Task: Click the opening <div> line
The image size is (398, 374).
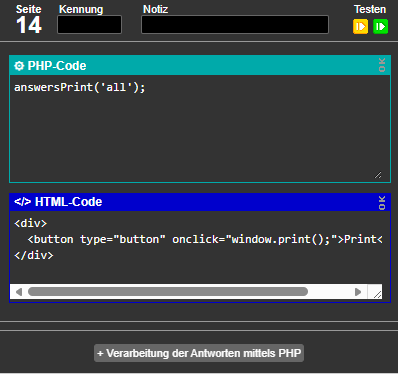Action: pos(31,223)
